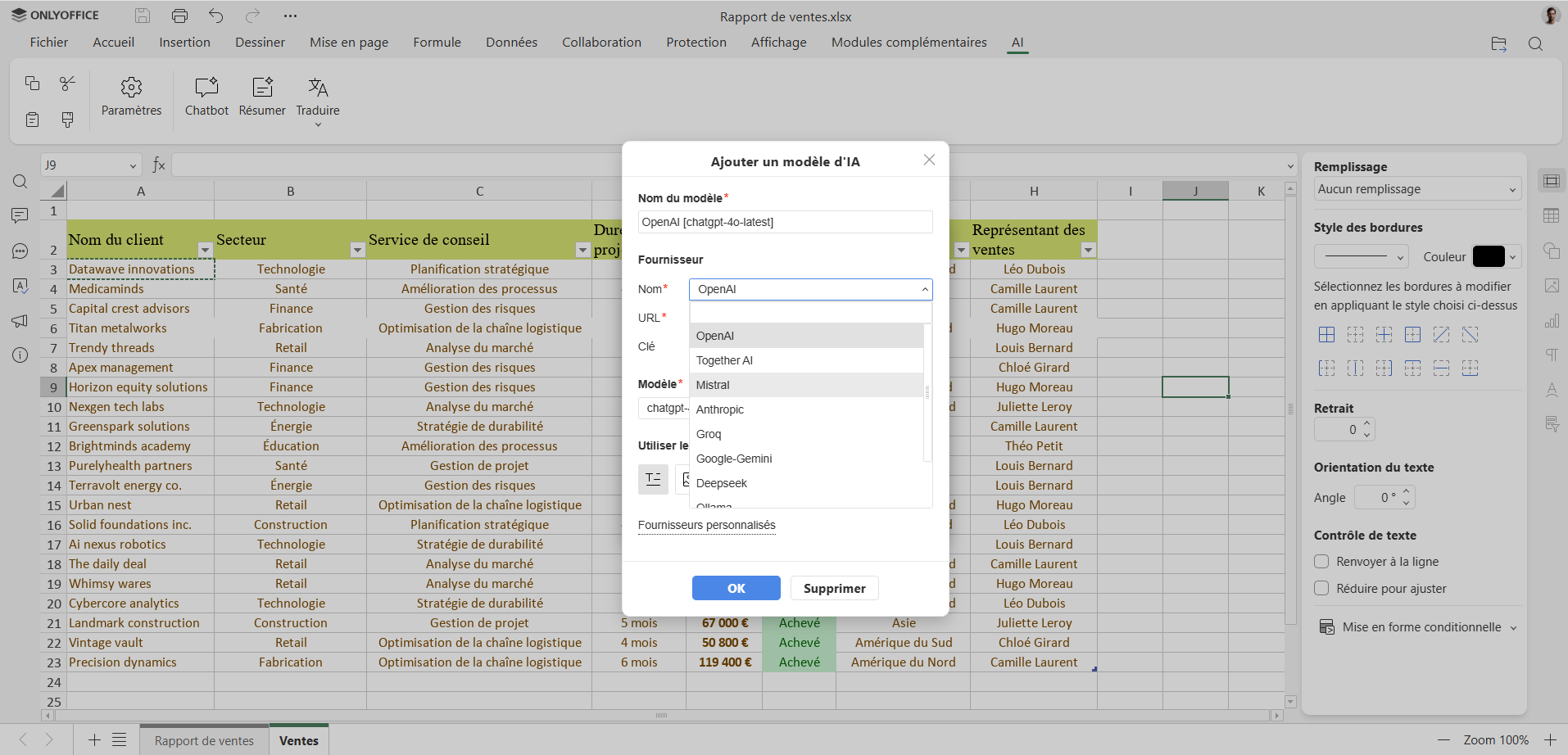Viewport: 1568px width, 755px height.
Task: Open the comments icon in the left sidebar
Action: coord(20,215)
